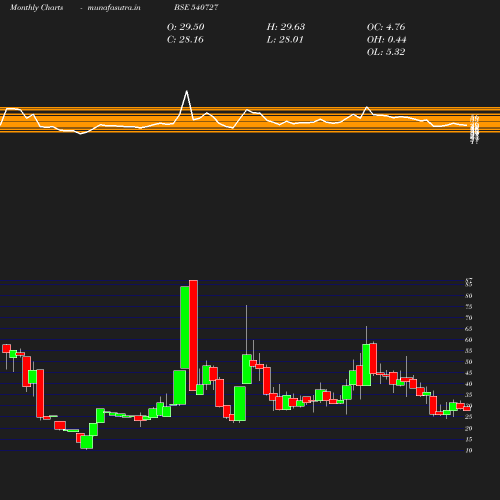The height and width of the screenshot is (500, 500).
Task: Click the low value 'L: 28.01'
Action: [285, 39]
